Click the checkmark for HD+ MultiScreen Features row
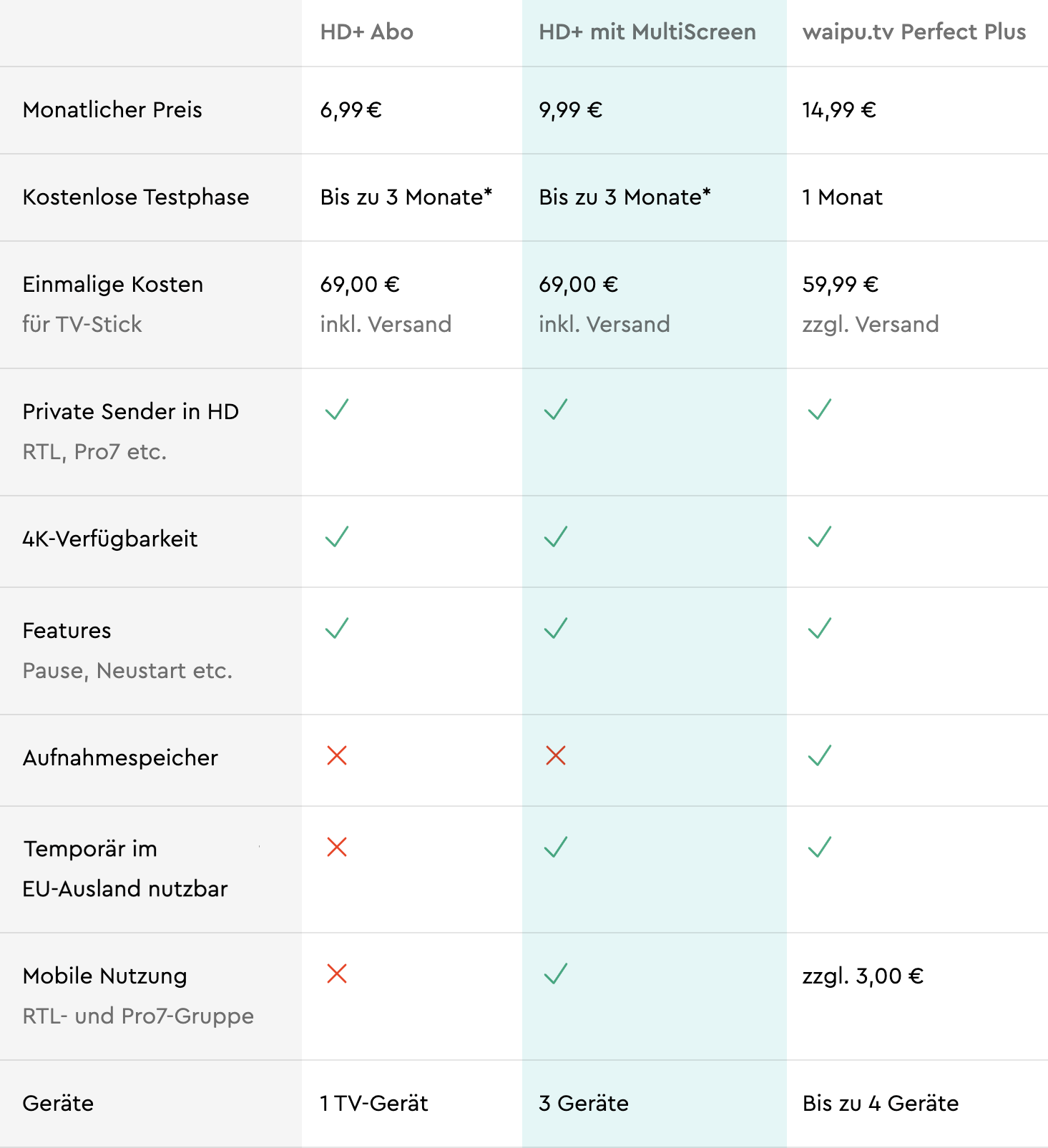 [x=555, y=628]
